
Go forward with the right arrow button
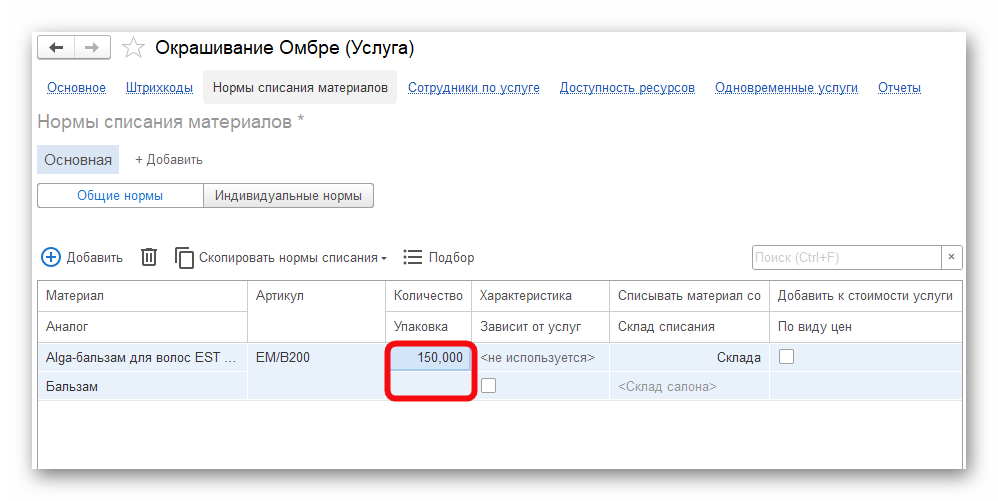[92, 48]
